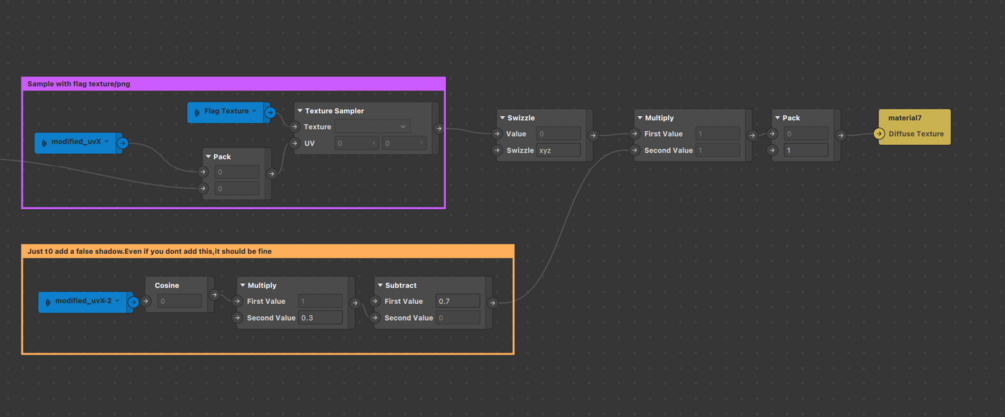
Task: Click Pack input port wired from modified_uvX
Action: [x=203, y=172]
